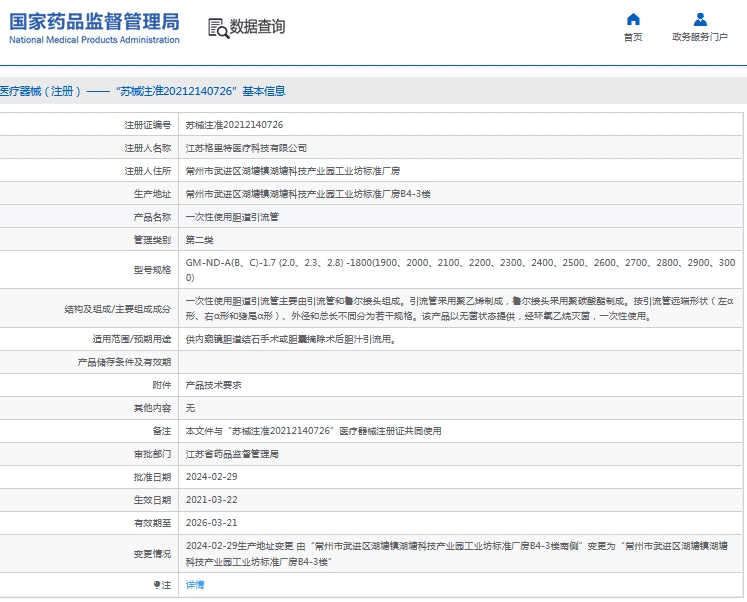
Task: Click the bullet 注 row label
Action: click(x=162, y=585)
